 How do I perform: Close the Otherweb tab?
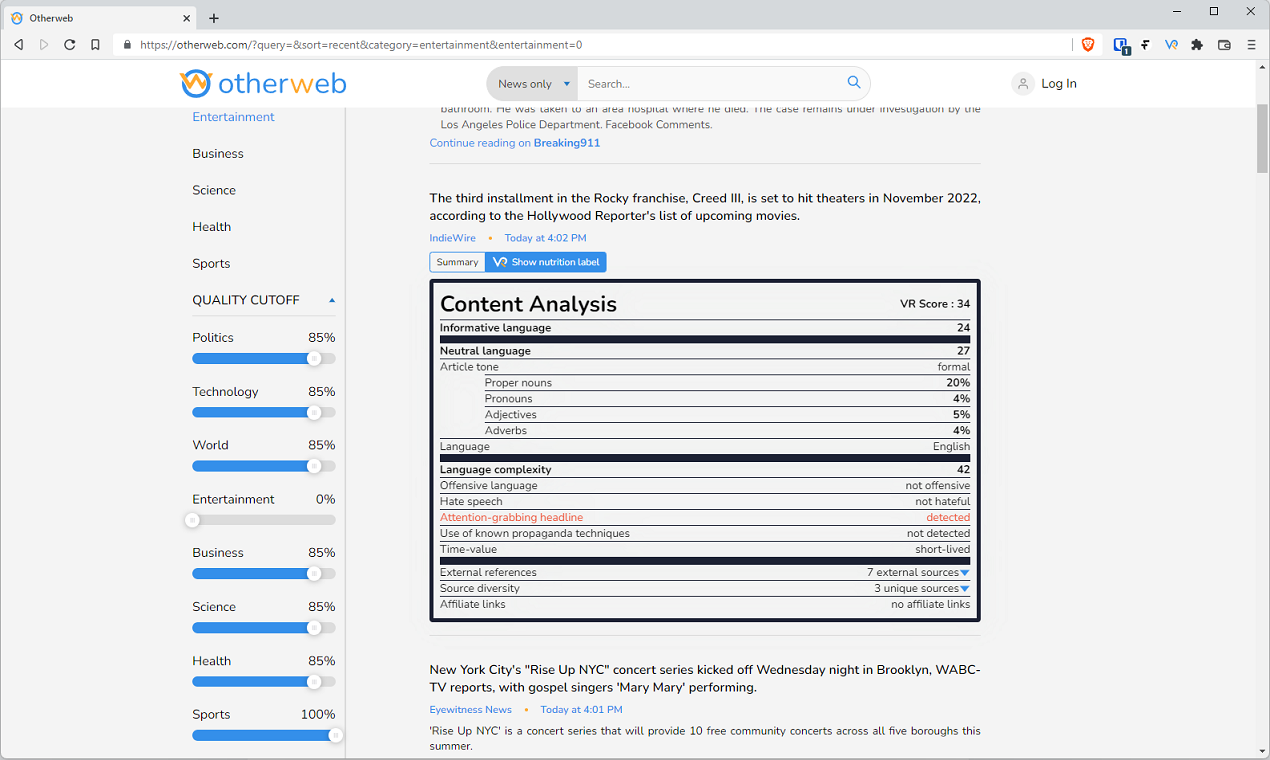(x=187, y=18)
